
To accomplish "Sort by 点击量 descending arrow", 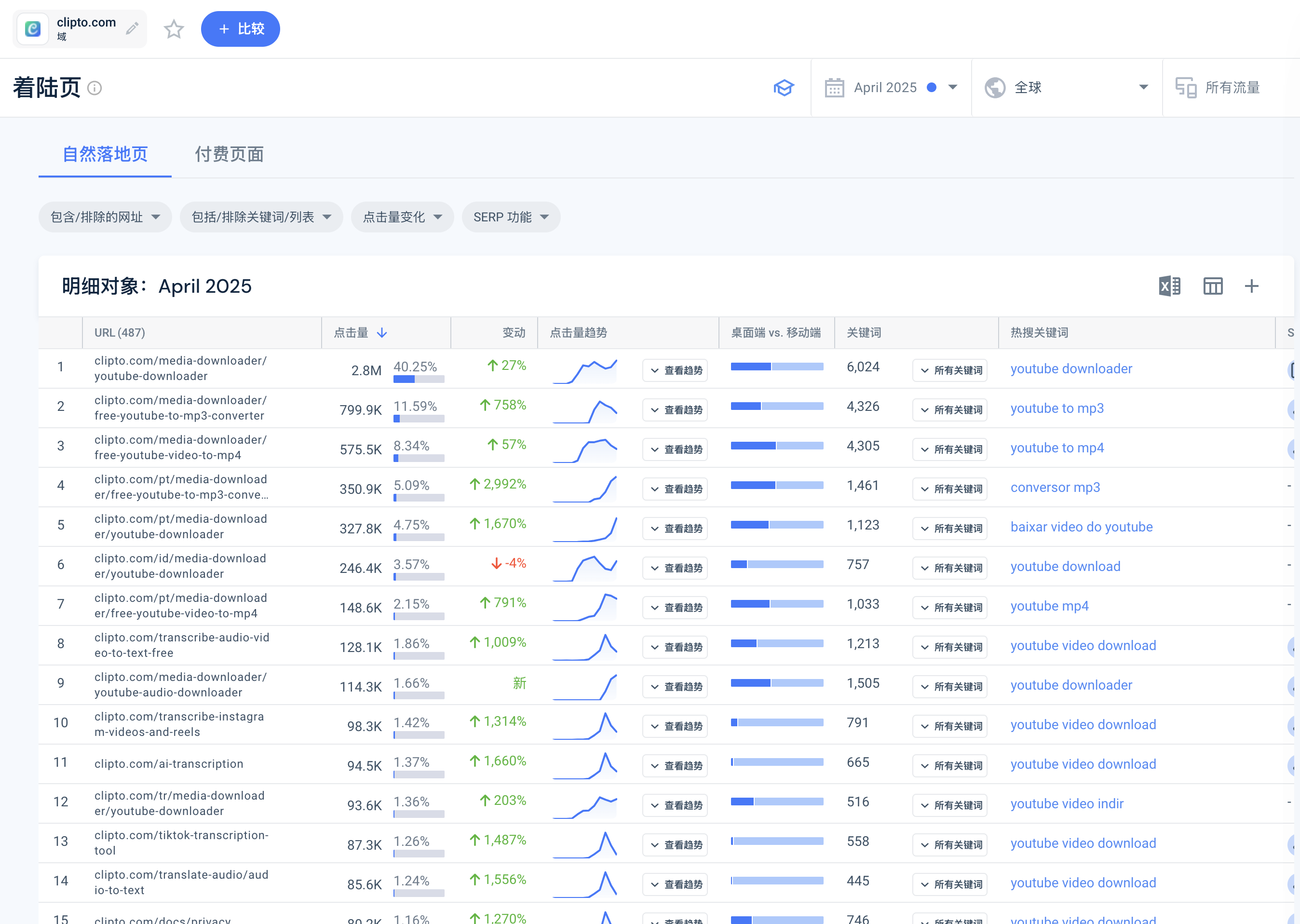I will coord(382,333).
